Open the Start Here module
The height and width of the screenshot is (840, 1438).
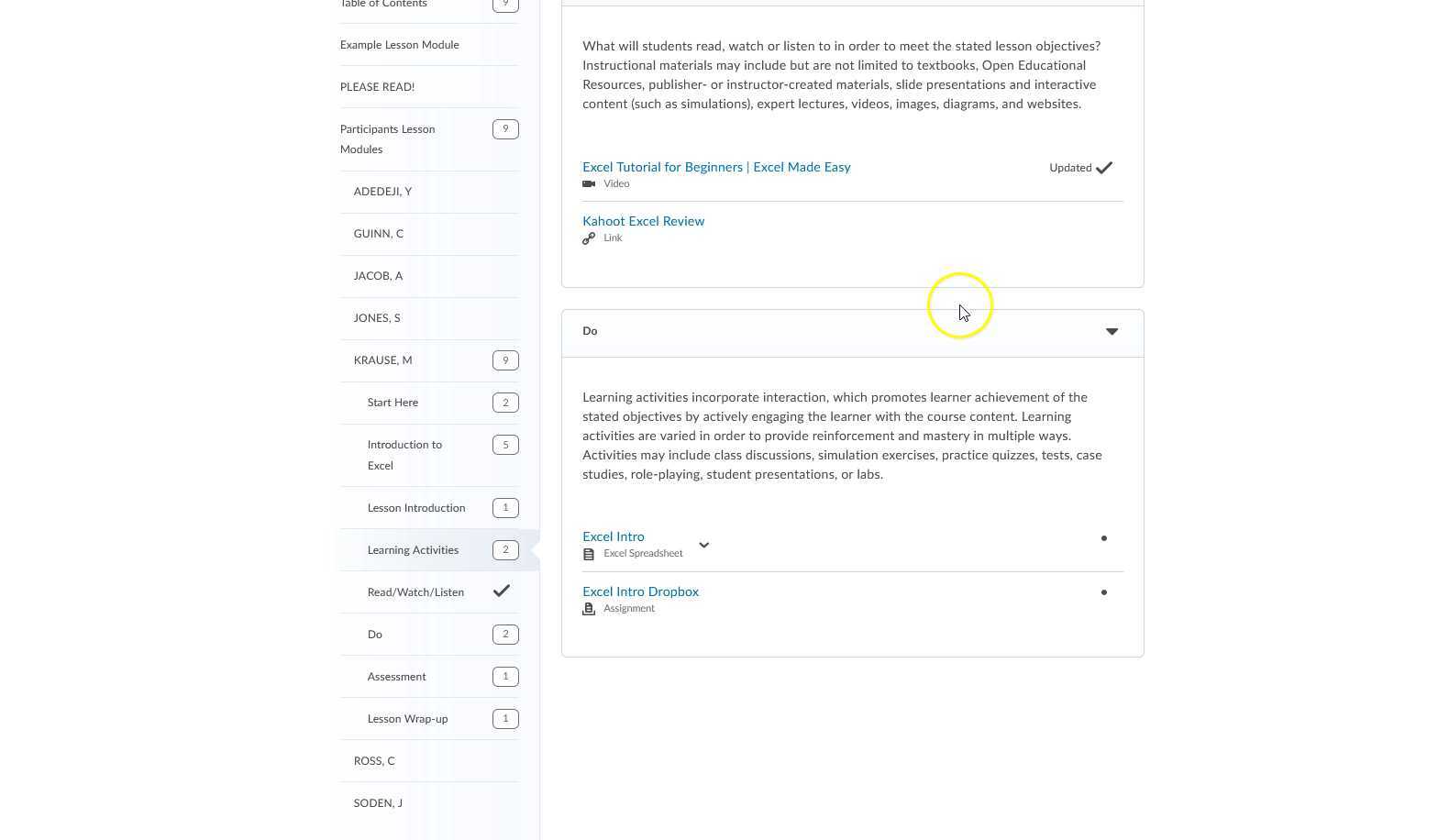393,403
